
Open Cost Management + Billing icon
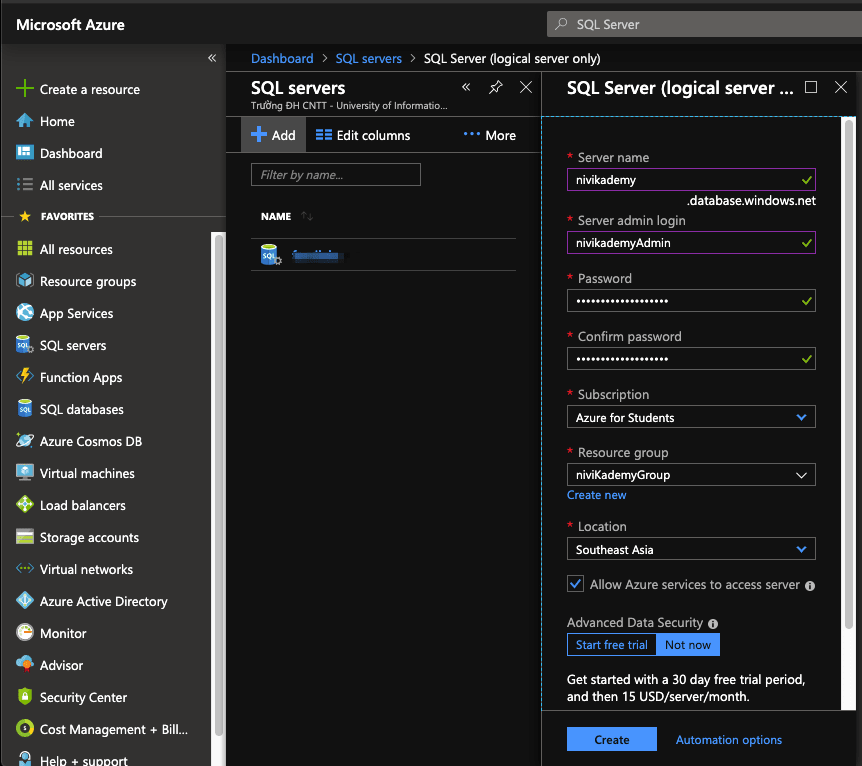25,728
